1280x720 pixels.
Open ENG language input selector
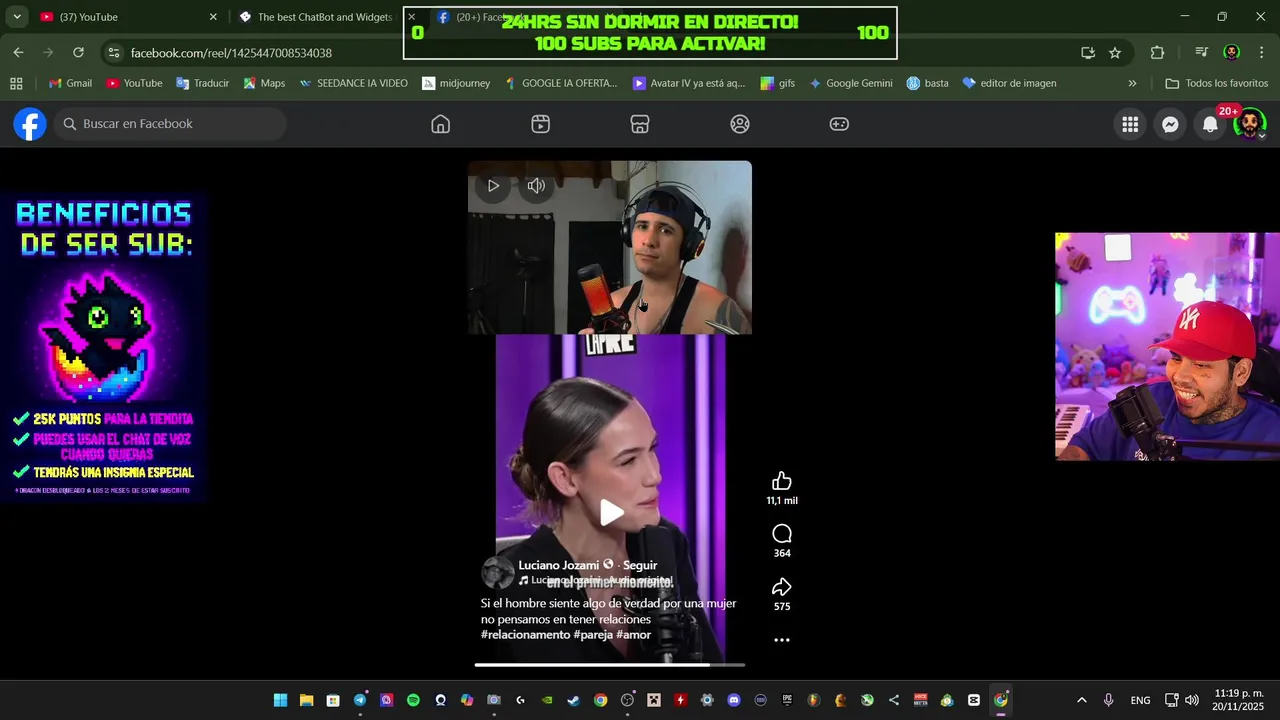(1140, 700)
